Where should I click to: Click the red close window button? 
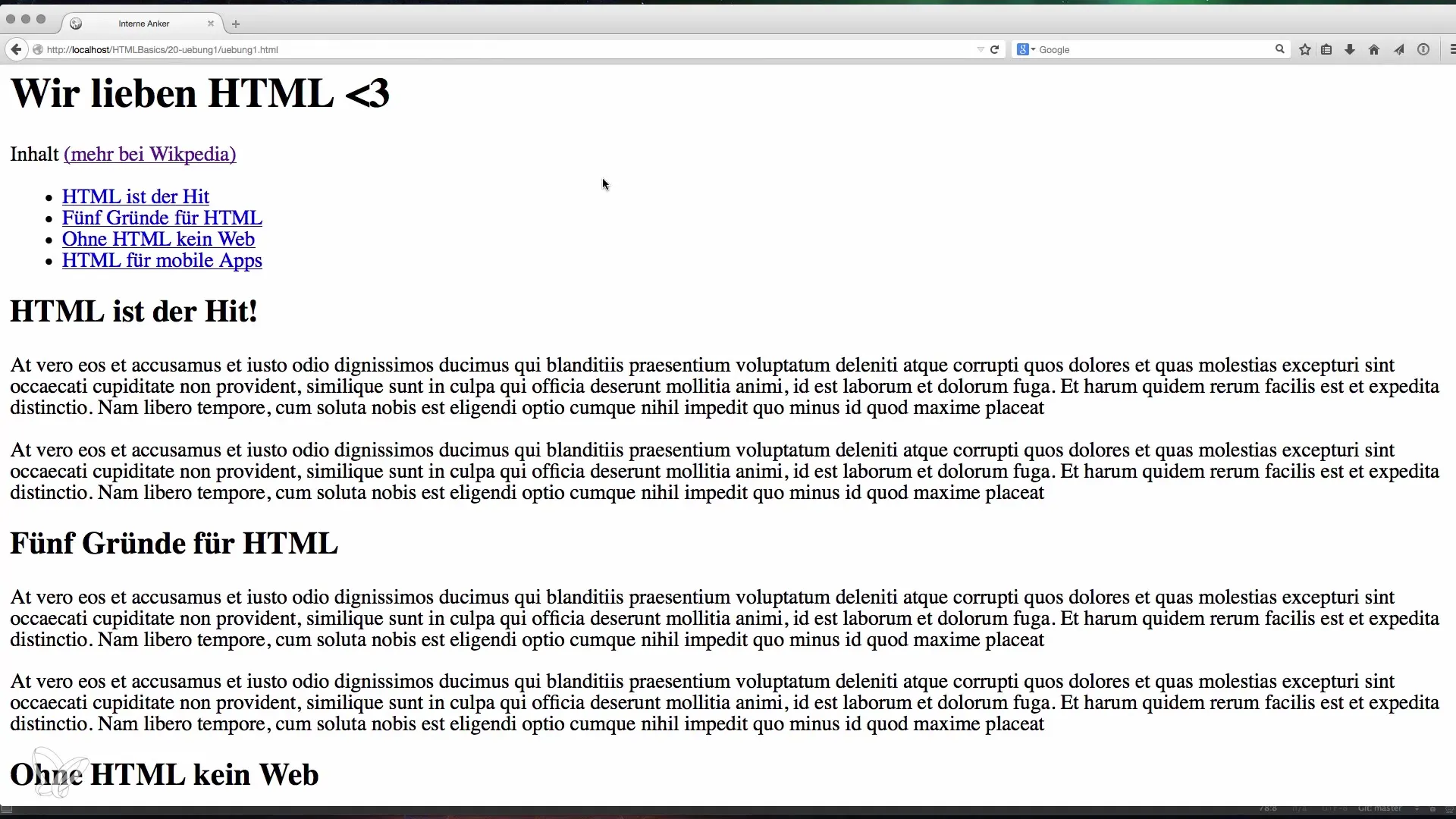11,19
